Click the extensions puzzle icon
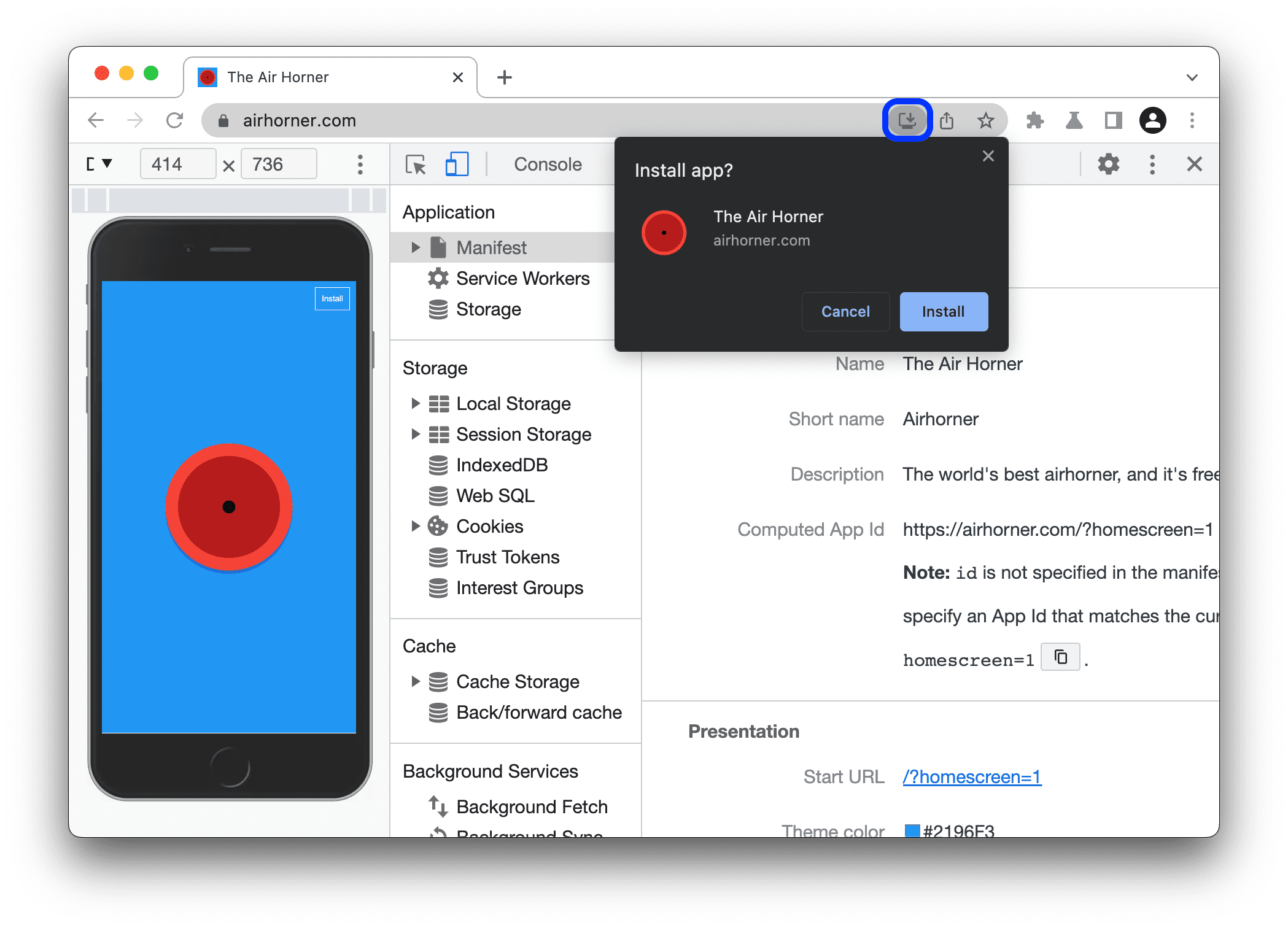The width and height of the screenshot is (1288, 928). click(1036, 119)
